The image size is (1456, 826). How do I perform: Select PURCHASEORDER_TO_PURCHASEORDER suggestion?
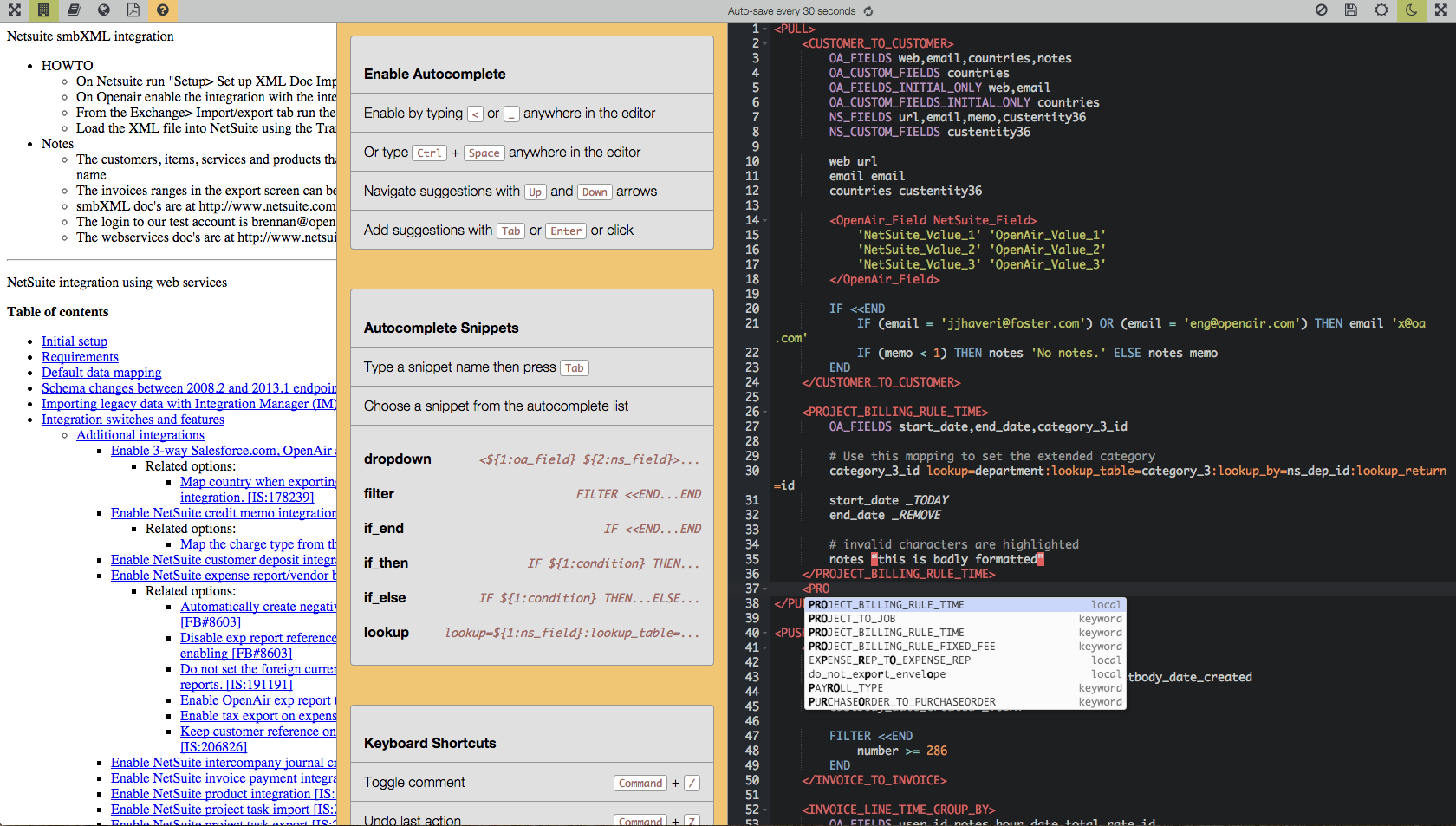click(x=965, y=702)
